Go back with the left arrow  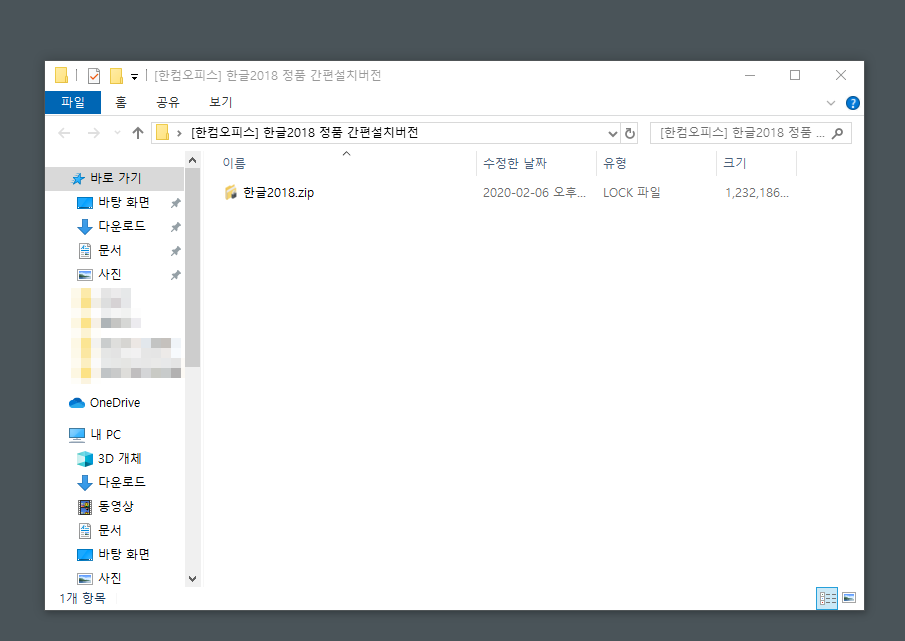click(64, 133)
